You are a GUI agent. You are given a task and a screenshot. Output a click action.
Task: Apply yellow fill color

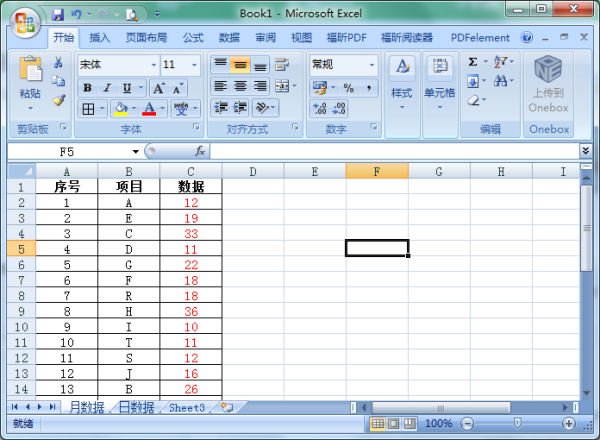click(x=121, y=109)
